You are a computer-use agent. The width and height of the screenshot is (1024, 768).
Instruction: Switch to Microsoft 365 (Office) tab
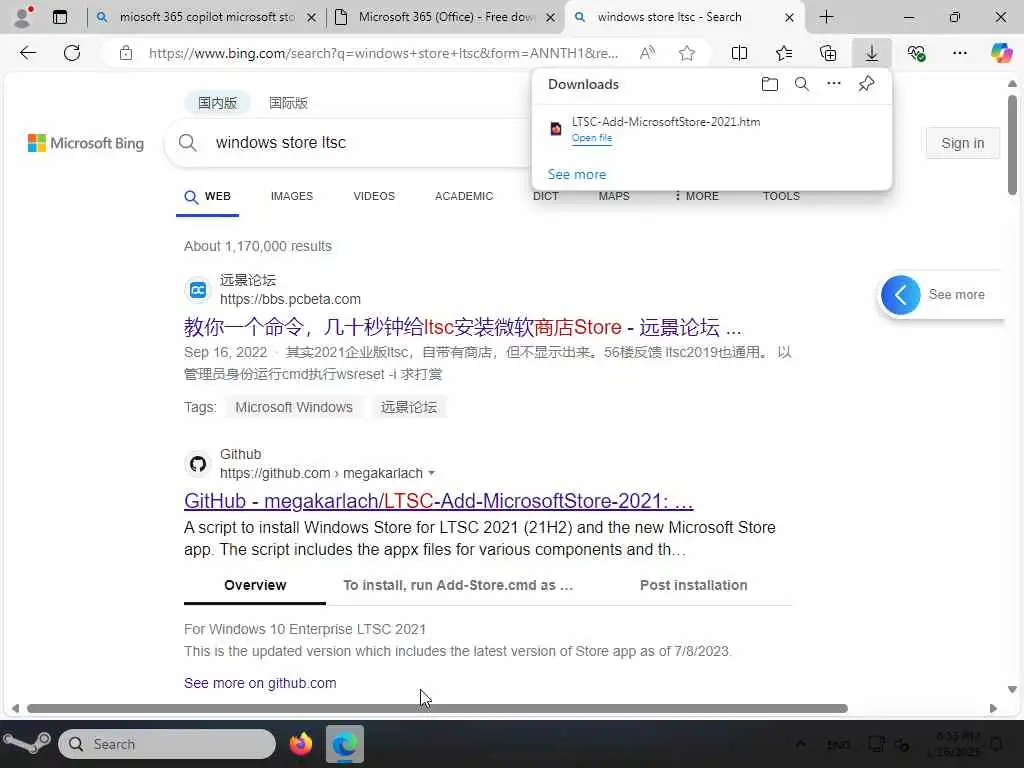tap(447, 17)
